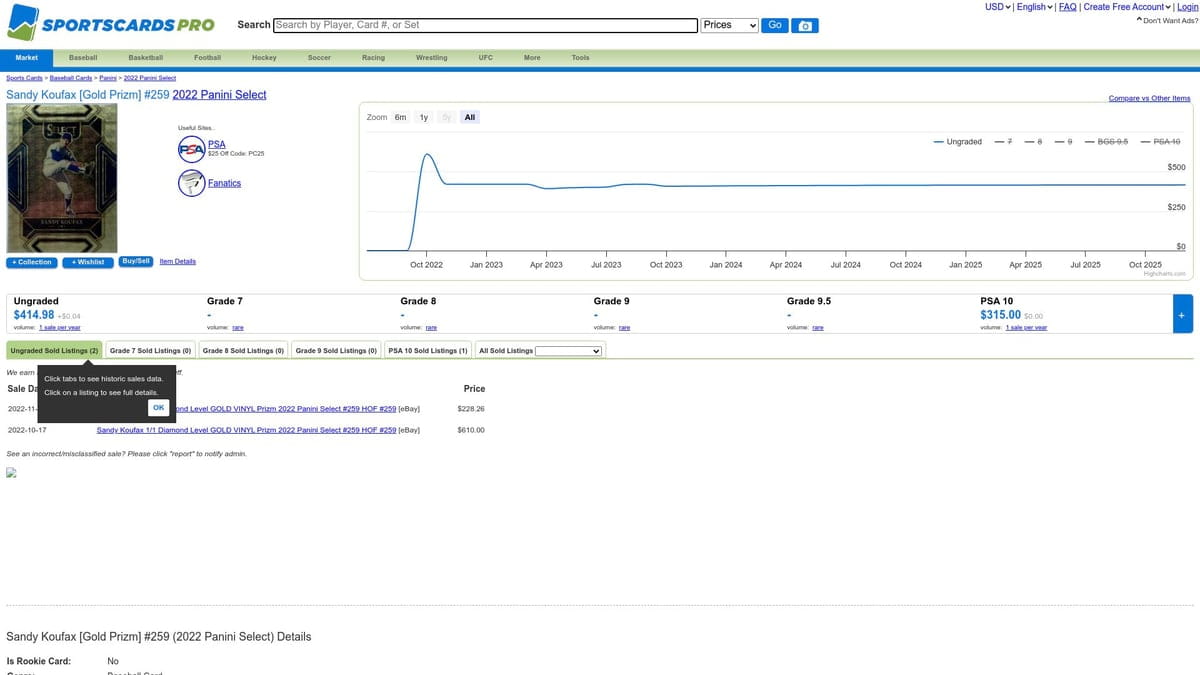Open the Hockey menu
The image size is (1200, 675).
[264, 58]
